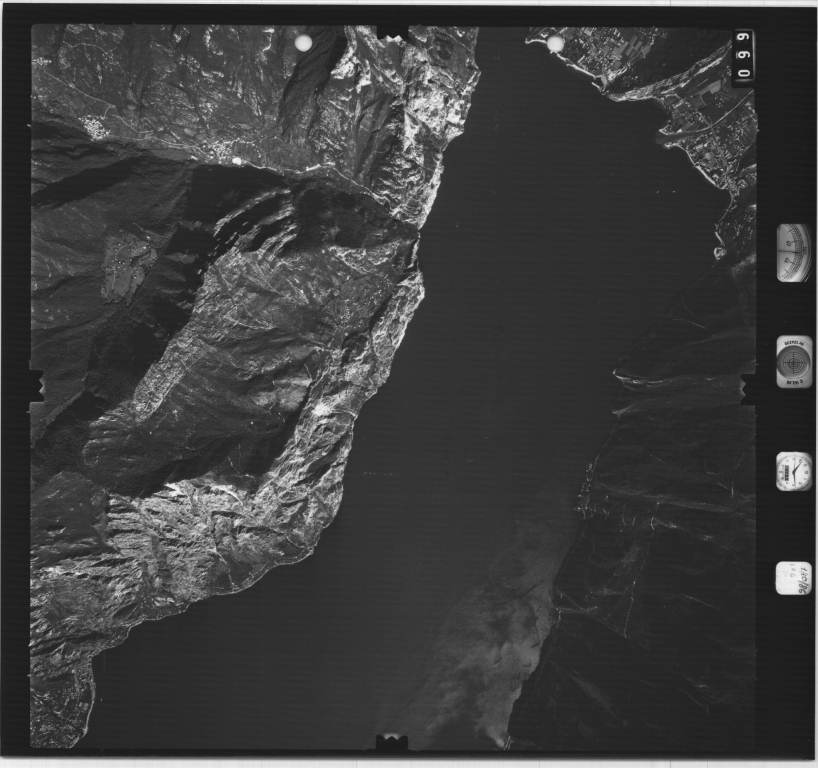Viewport: 818px width, 768px height.
Task: Click the white circular dot at top left
Action: [x=303, y=43]
